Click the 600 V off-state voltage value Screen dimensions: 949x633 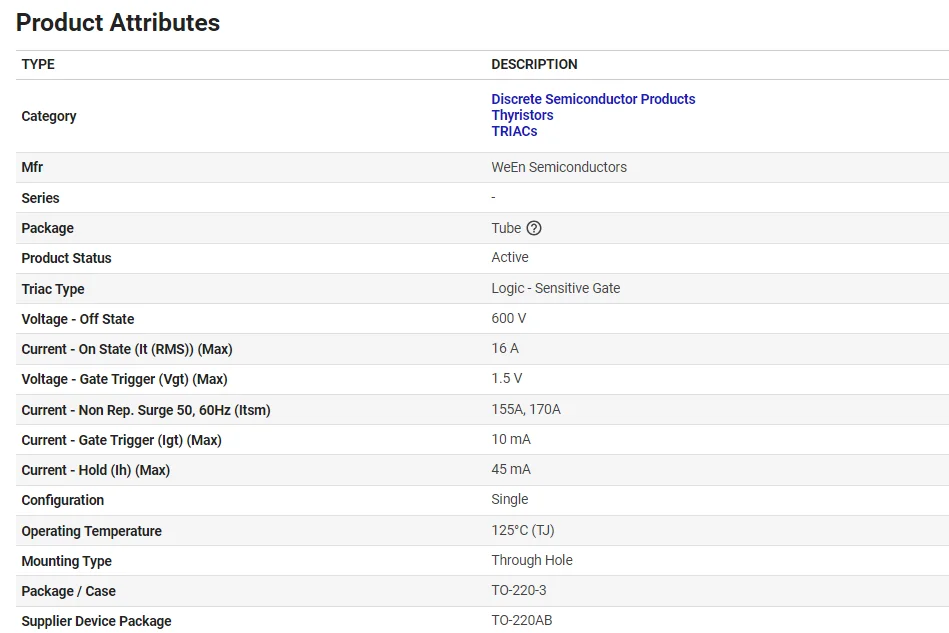coord(509,318)
